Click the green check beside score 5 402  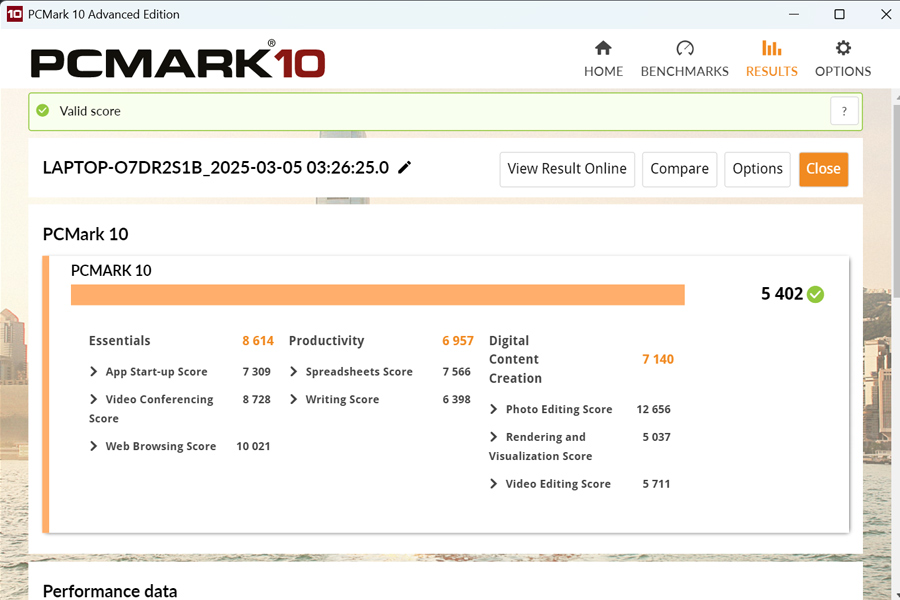coord(815,295)
